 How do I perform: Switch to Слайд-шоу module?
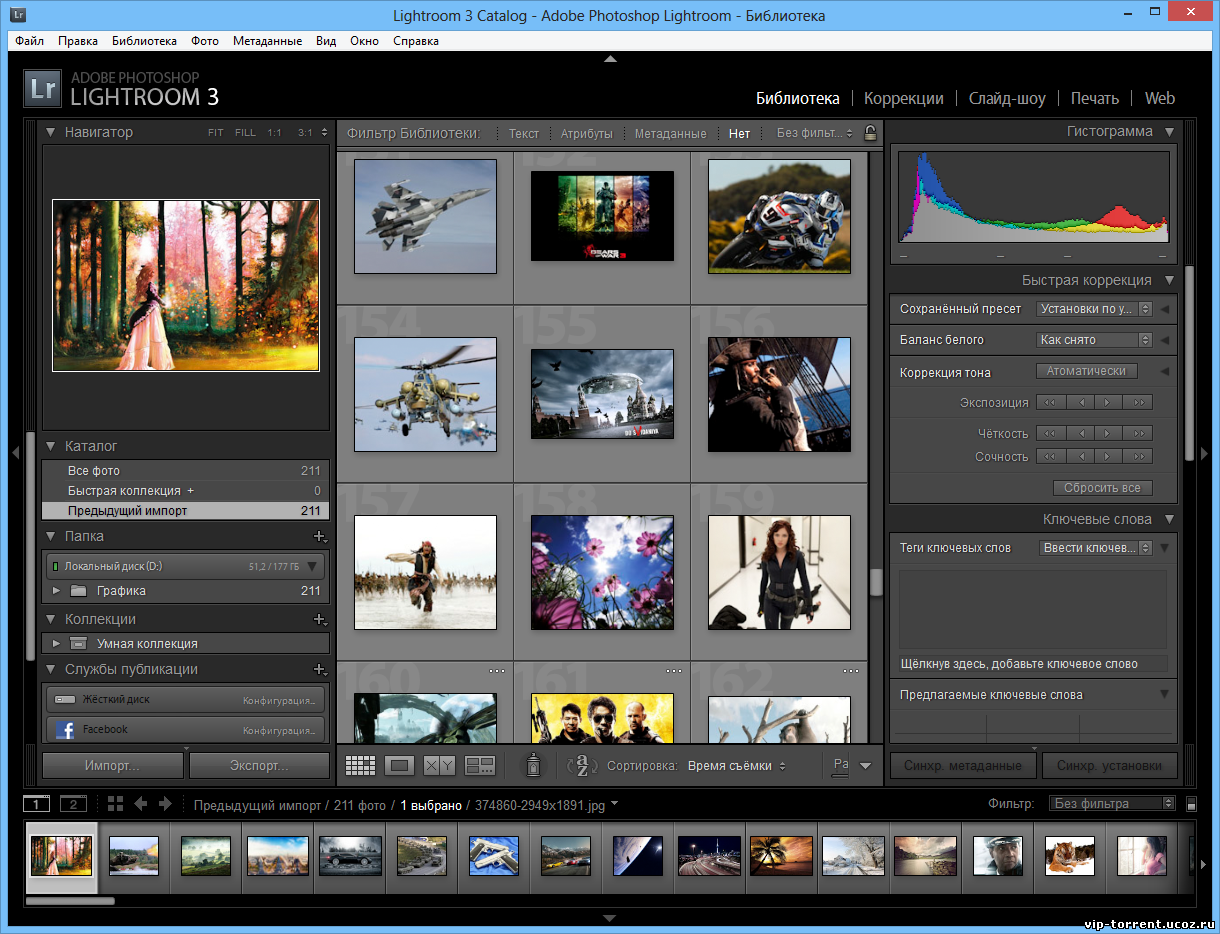click(1007, 98)
